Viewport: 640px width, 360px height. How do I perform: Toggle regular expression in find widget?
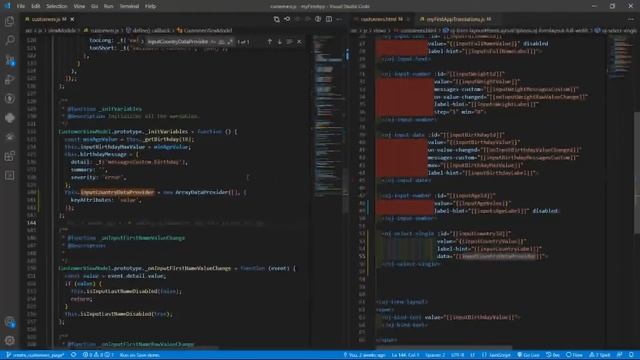coord(230,42)
